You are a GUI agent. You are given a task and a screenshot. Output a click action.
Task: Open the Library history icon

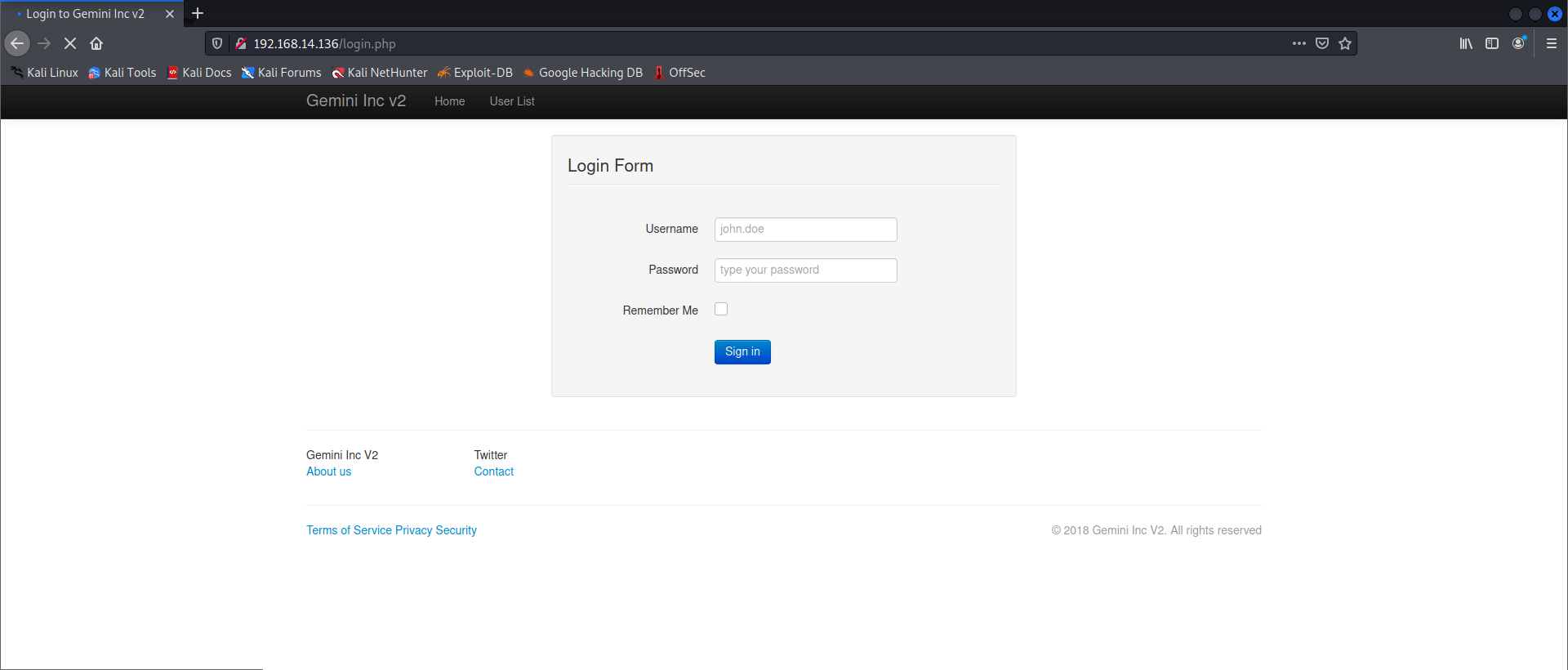[1466, 43]
